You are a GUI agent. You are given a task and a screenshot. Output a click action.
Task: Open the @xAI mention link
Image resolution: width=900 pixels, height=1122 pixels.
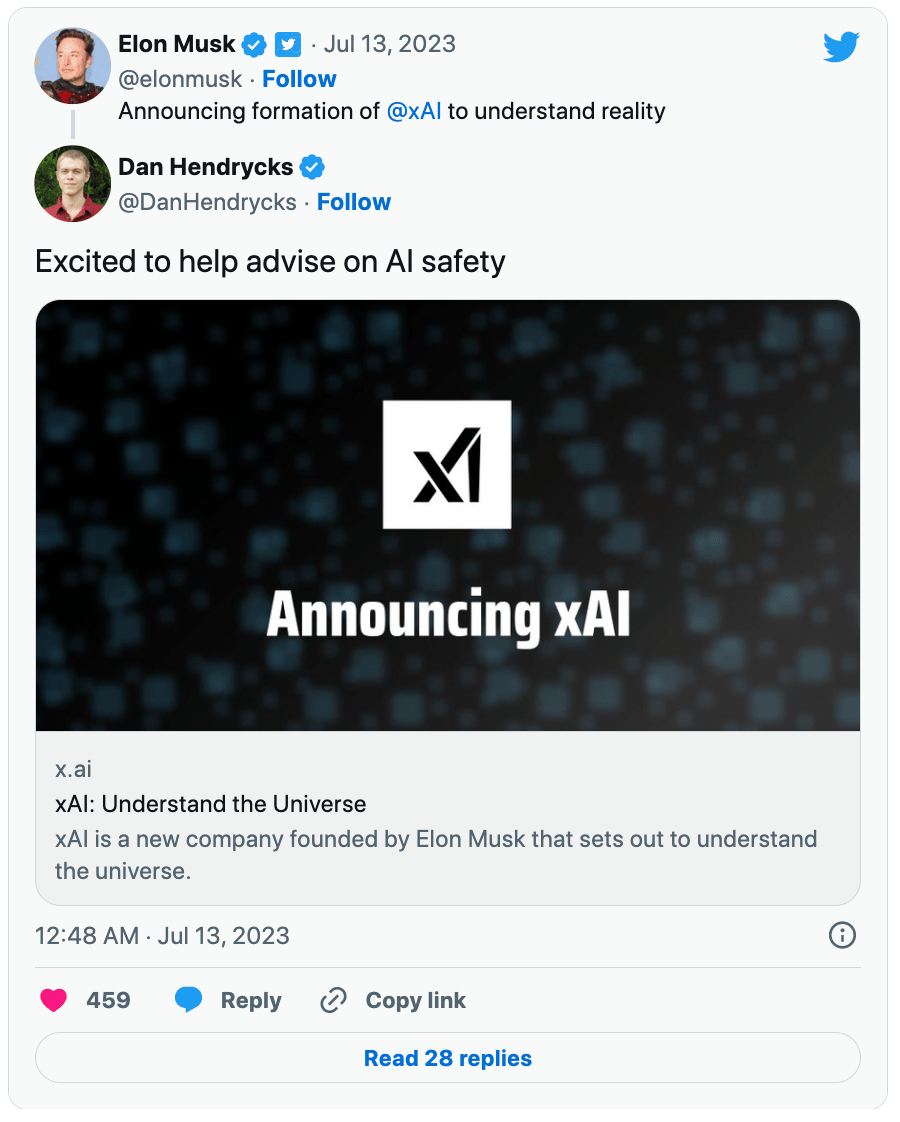pos(414,111)
